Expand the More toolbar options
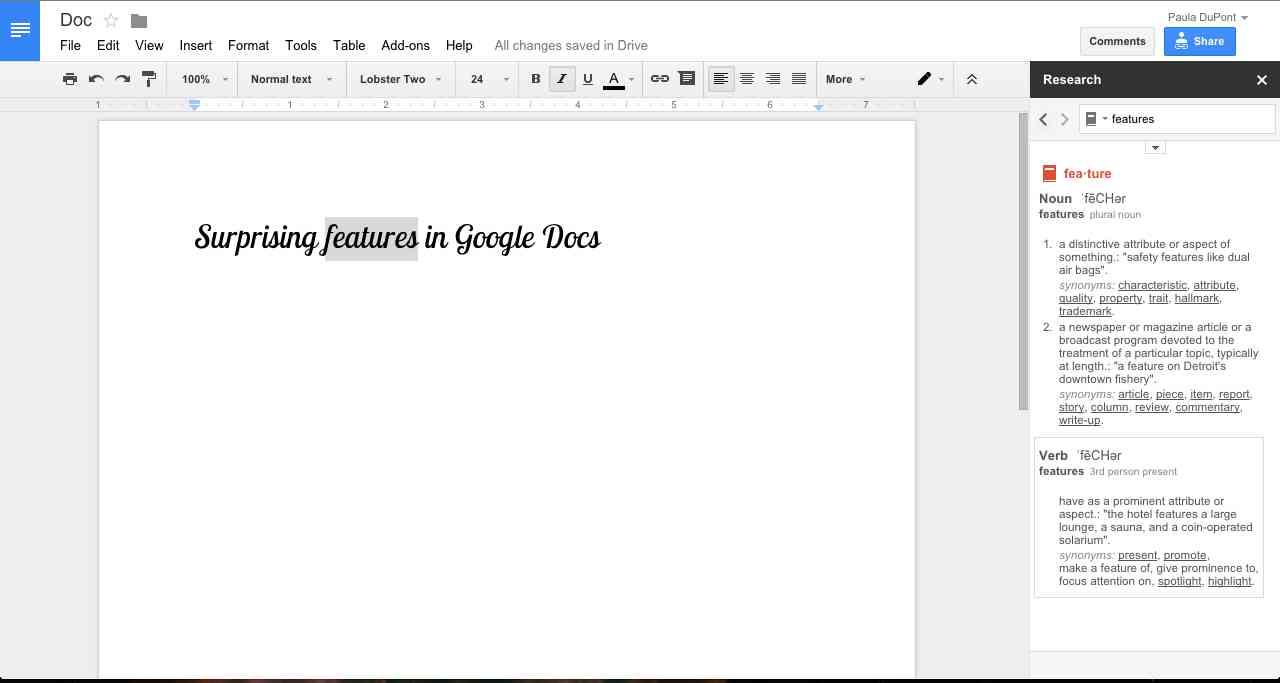1280x683 pixels. 843,79
